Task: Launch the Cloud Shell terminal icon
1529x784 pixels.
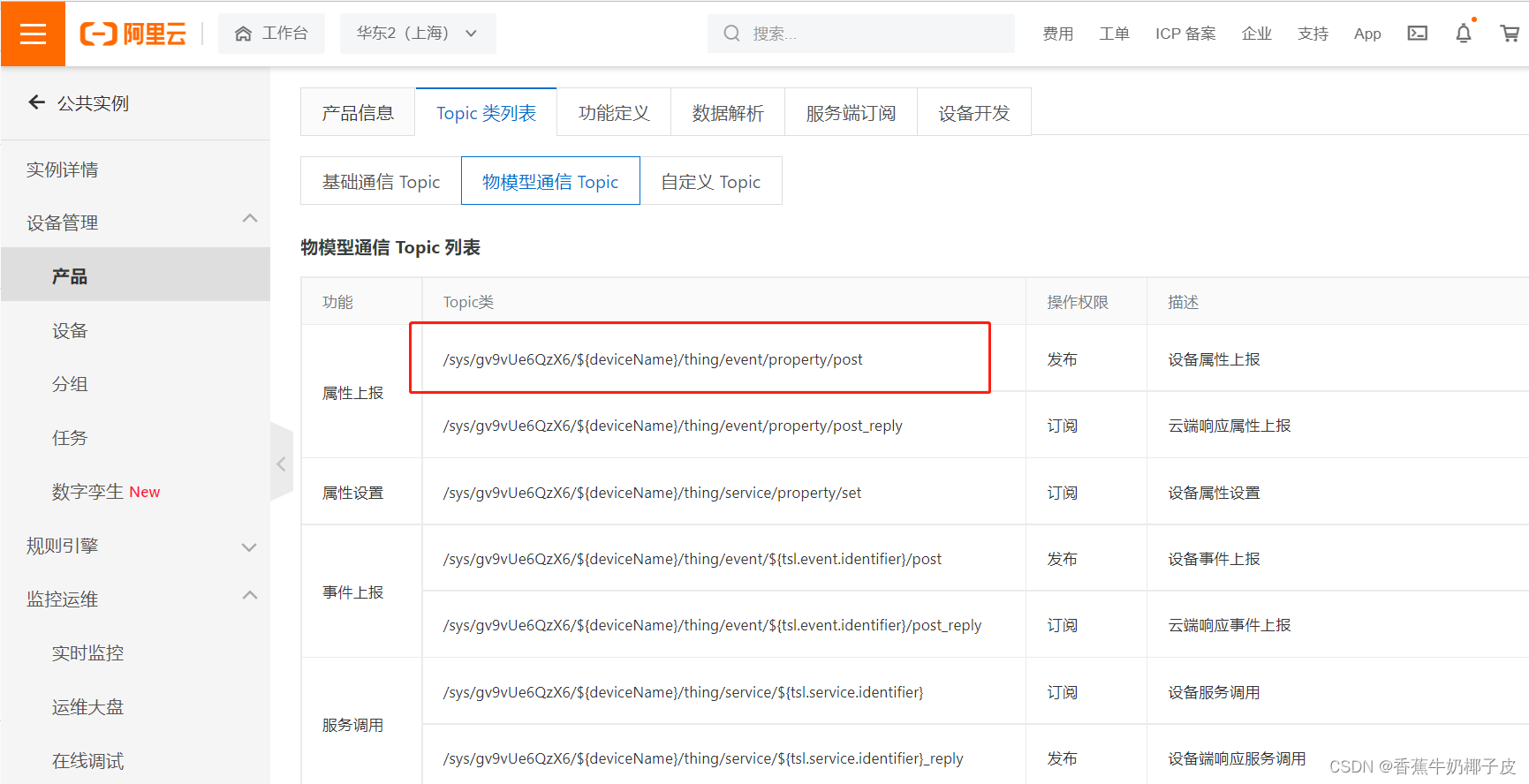Action: click(1418, 34)
